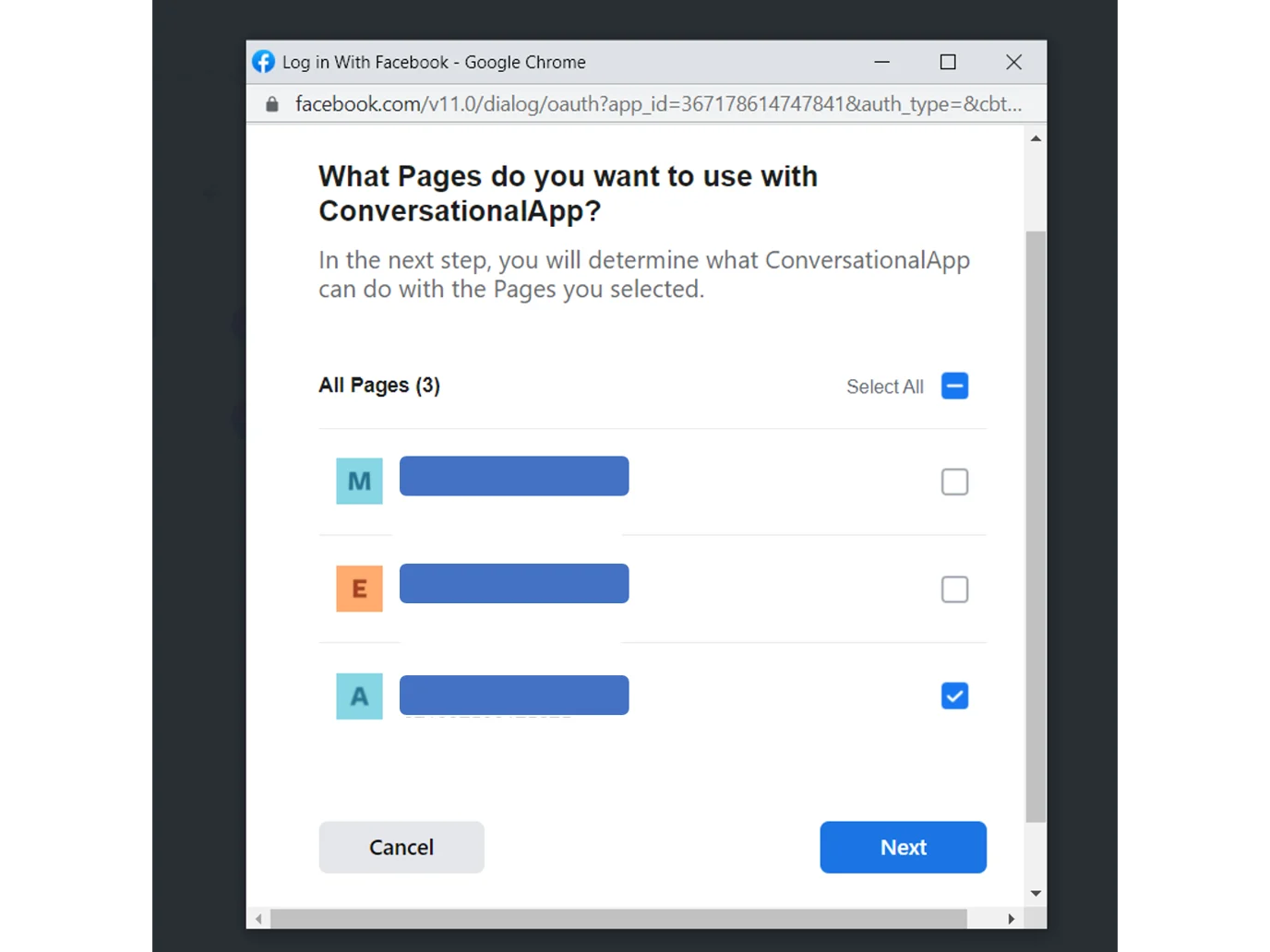Check the box for the E page
The width and height of the screenshot is (1270, 952).
(954, 589)
